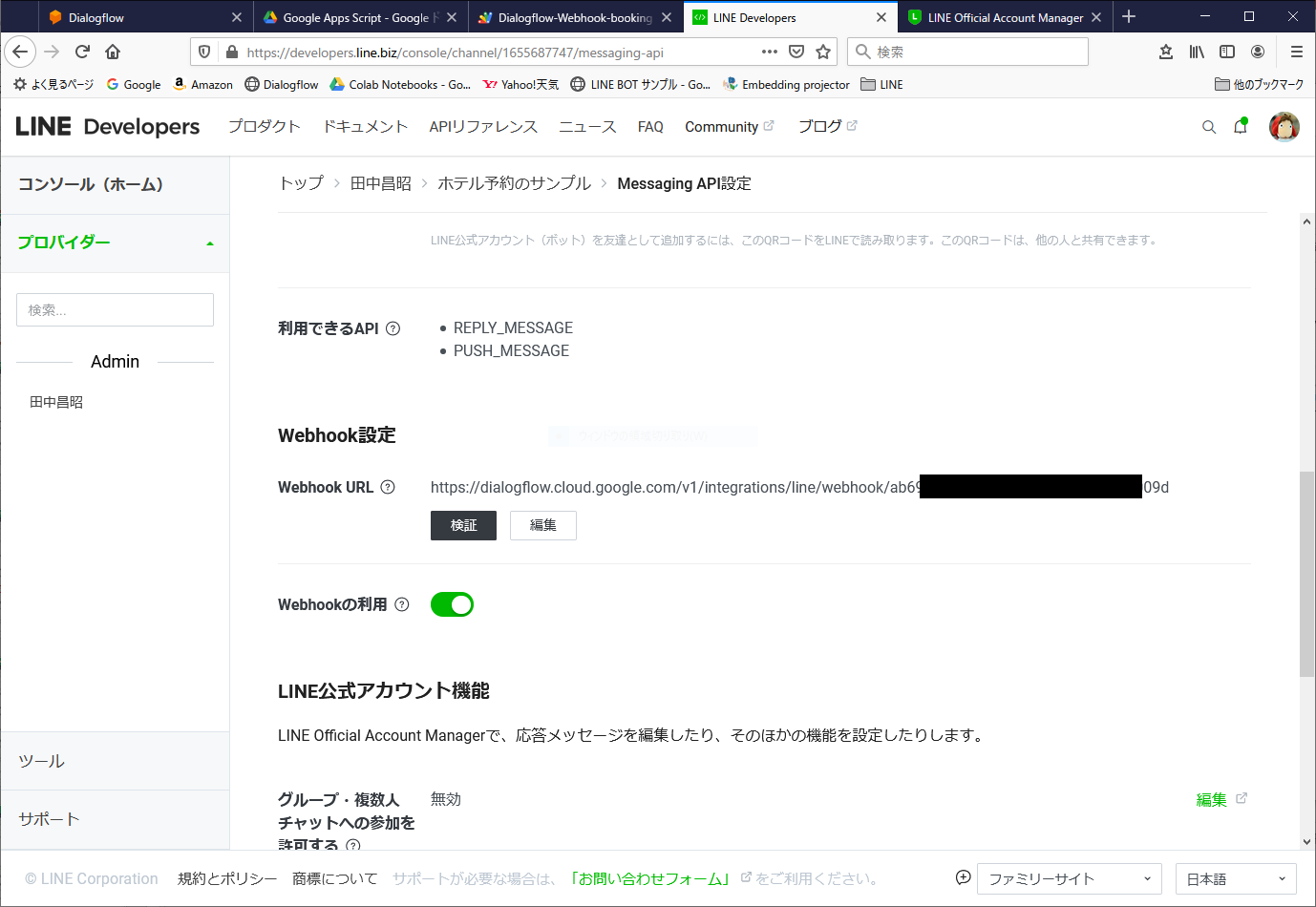The height and width of the screenshot is (907, 1316).
Task: Go to ホテル予約のサンプル in breadcrumb
Action: coord(514,183)
